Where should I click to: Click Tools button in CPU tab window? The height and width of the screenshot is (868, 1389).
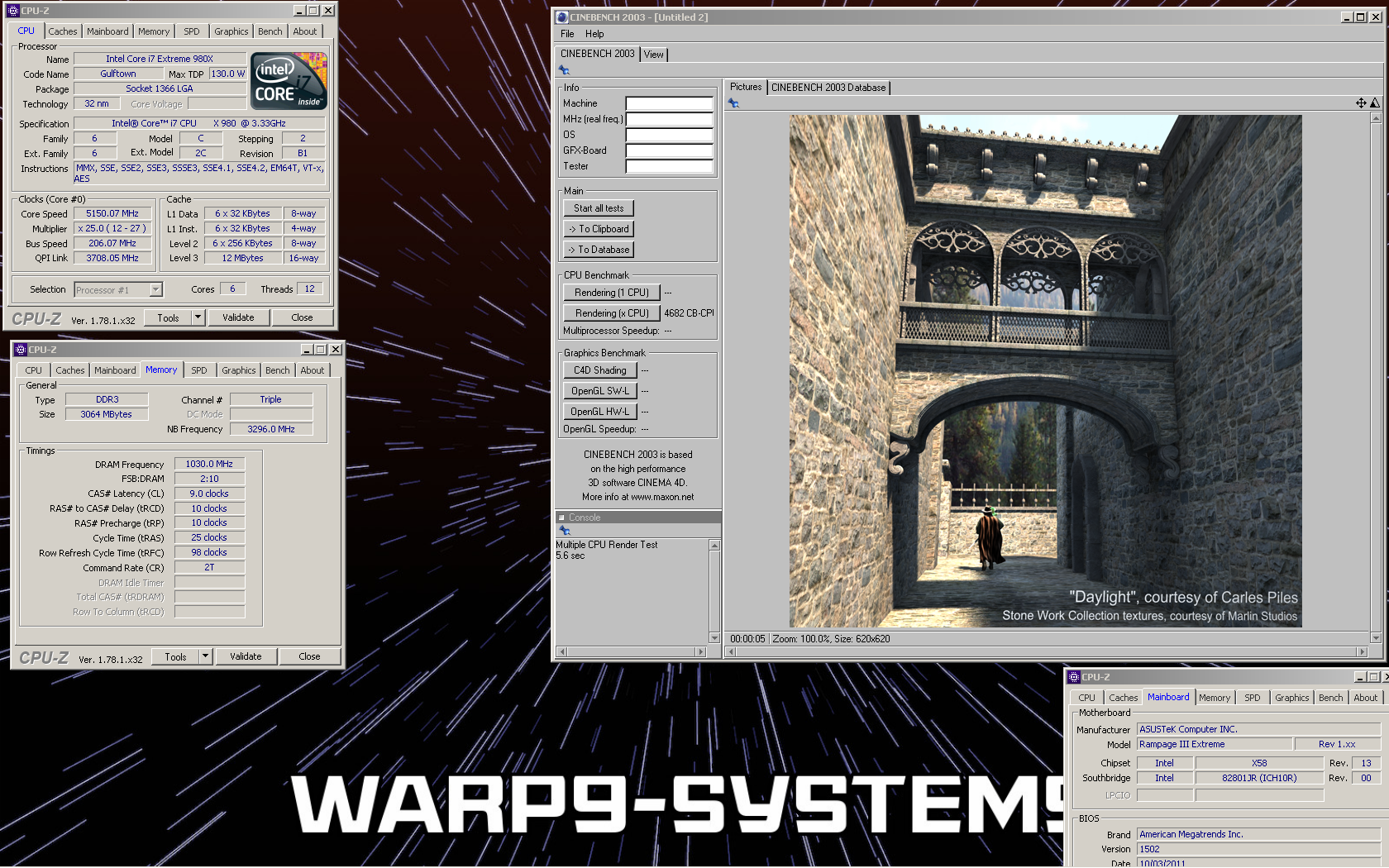click(168, 317)
